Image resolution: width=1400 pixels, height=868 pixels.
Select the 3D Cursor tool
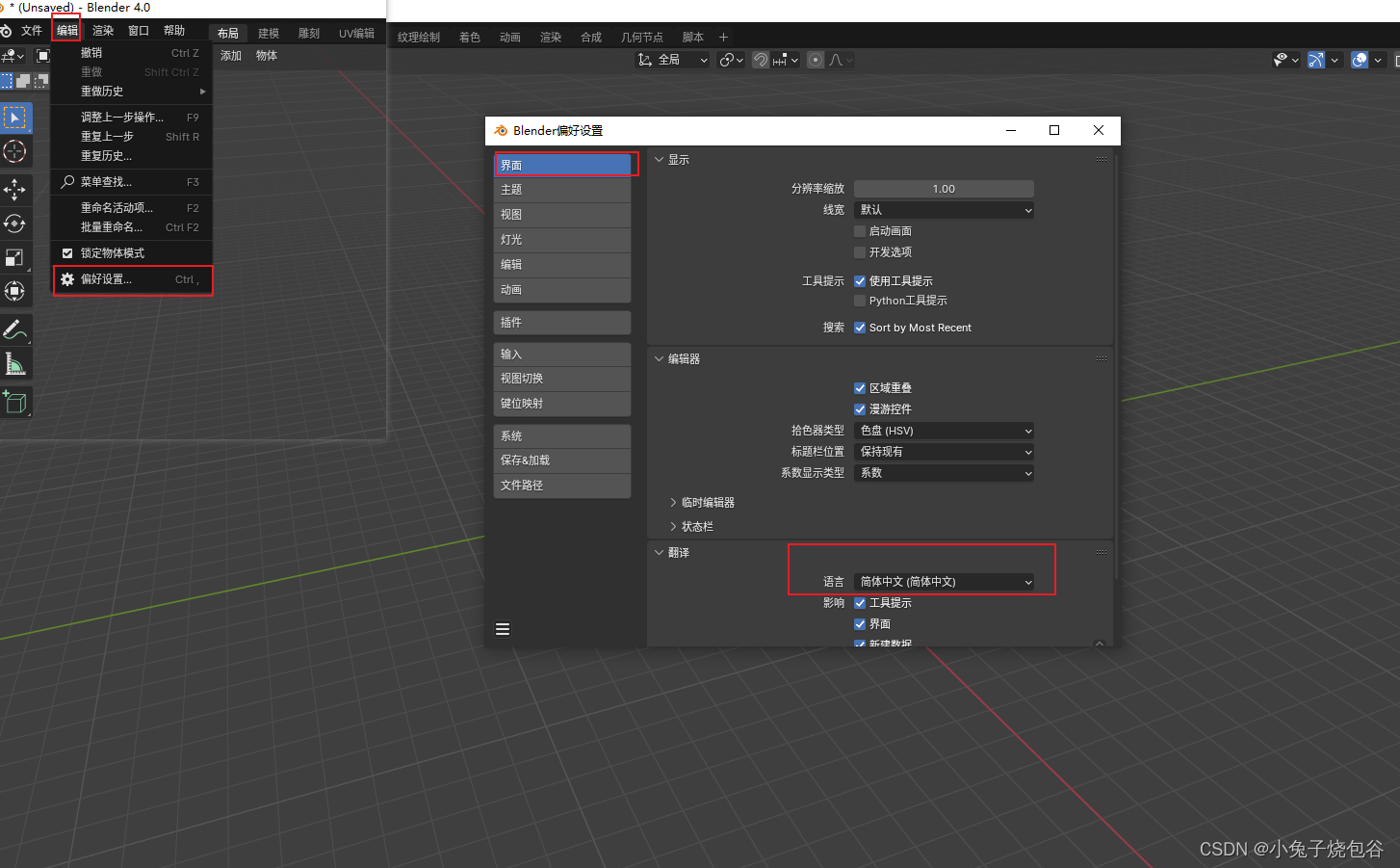14,151
